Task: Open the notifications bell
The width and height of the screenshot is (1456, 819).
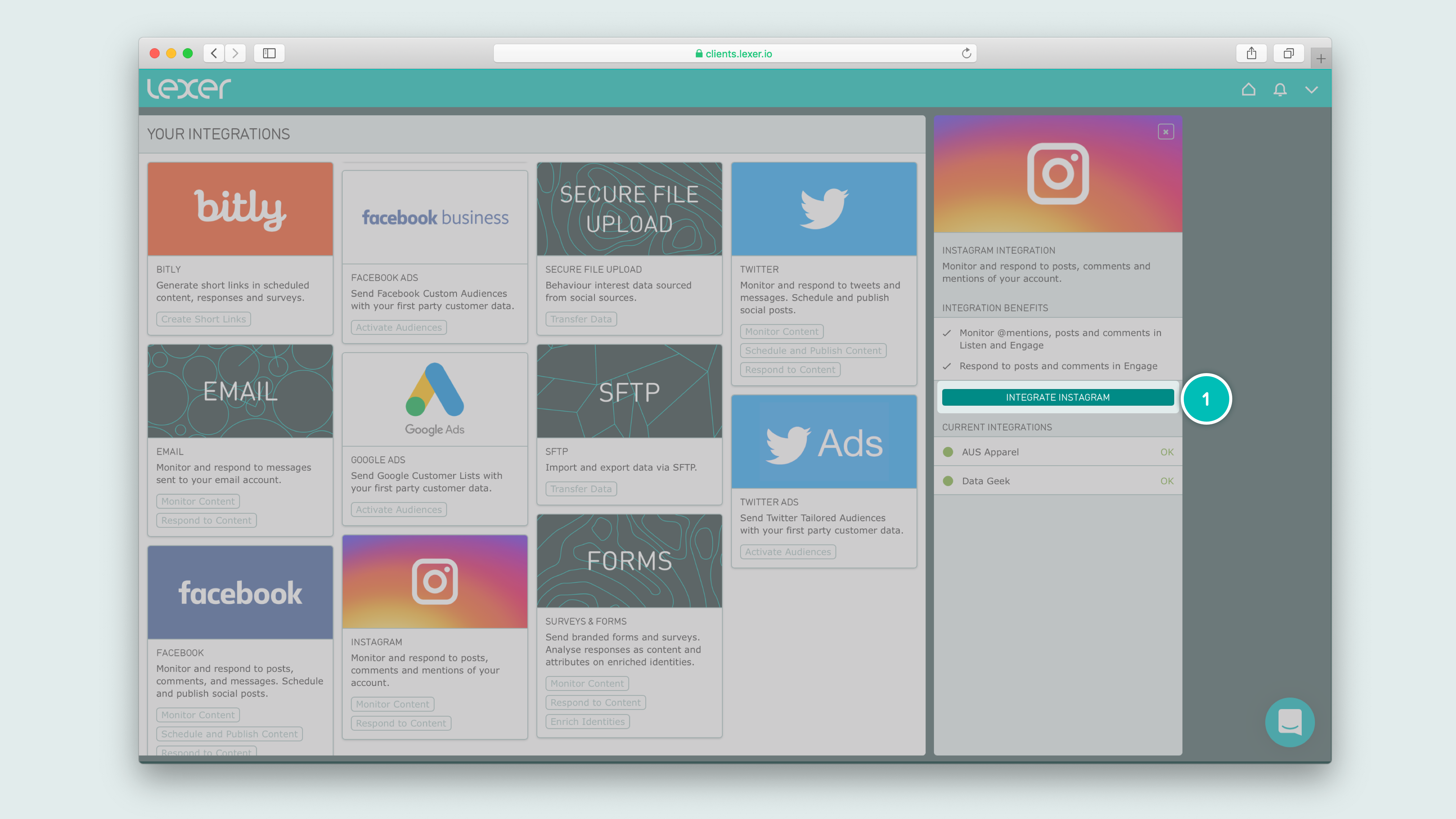Action: [x=1280, y=89]
